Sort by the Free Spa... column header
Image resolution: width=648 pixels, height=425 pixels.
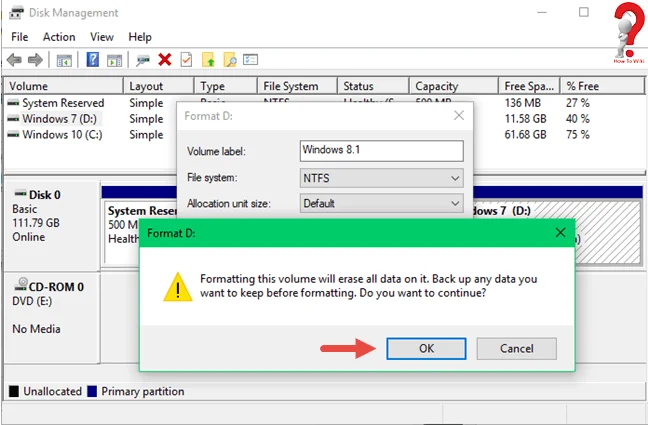[529, 86]
